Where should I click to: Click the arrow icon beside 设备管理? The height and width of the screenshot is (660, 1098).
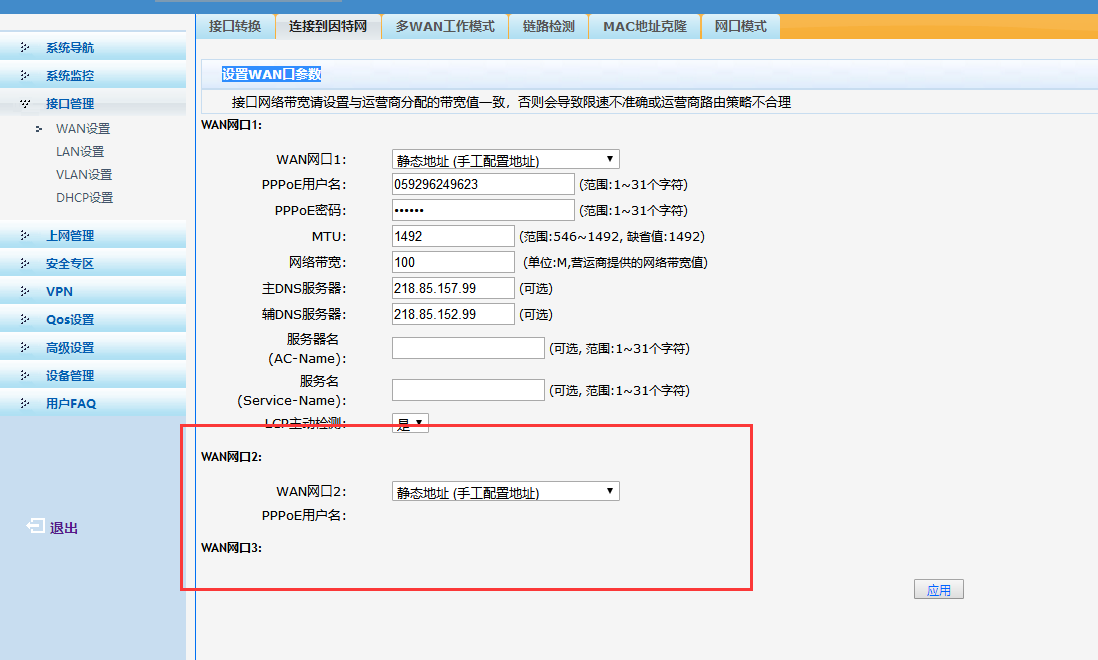(x=25, y=376)
